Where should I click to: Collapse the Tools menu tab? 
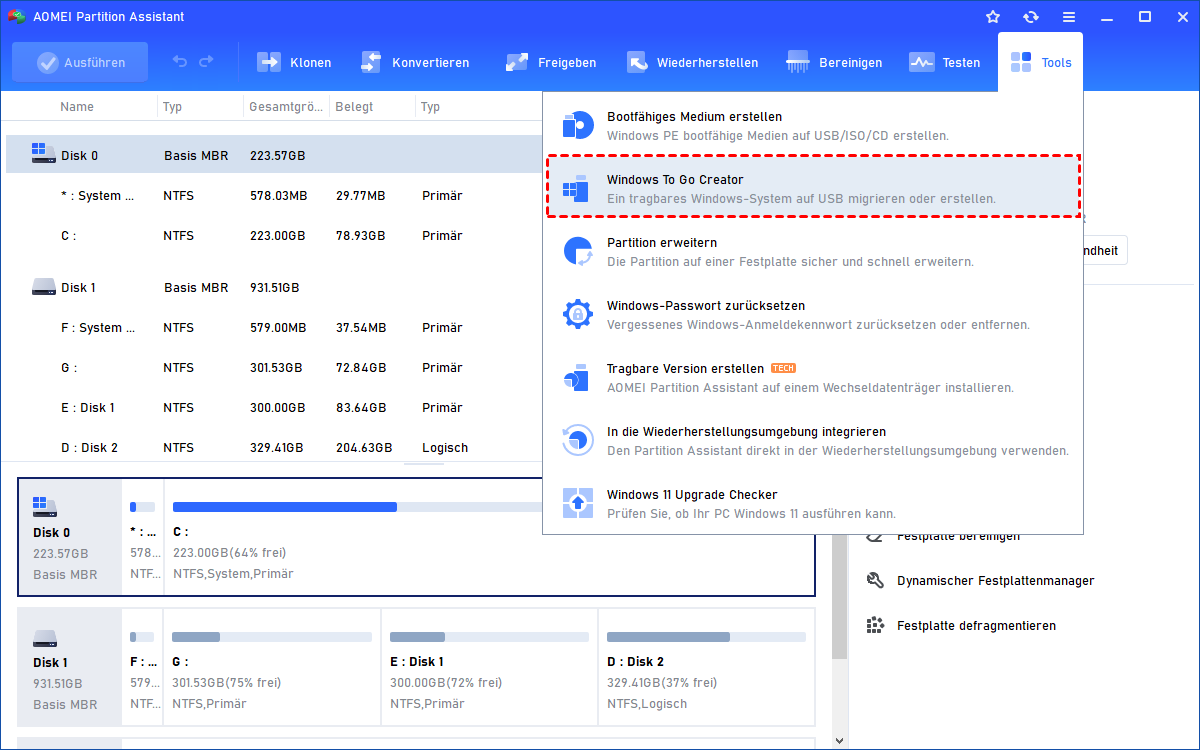[x=1040, y=62]
